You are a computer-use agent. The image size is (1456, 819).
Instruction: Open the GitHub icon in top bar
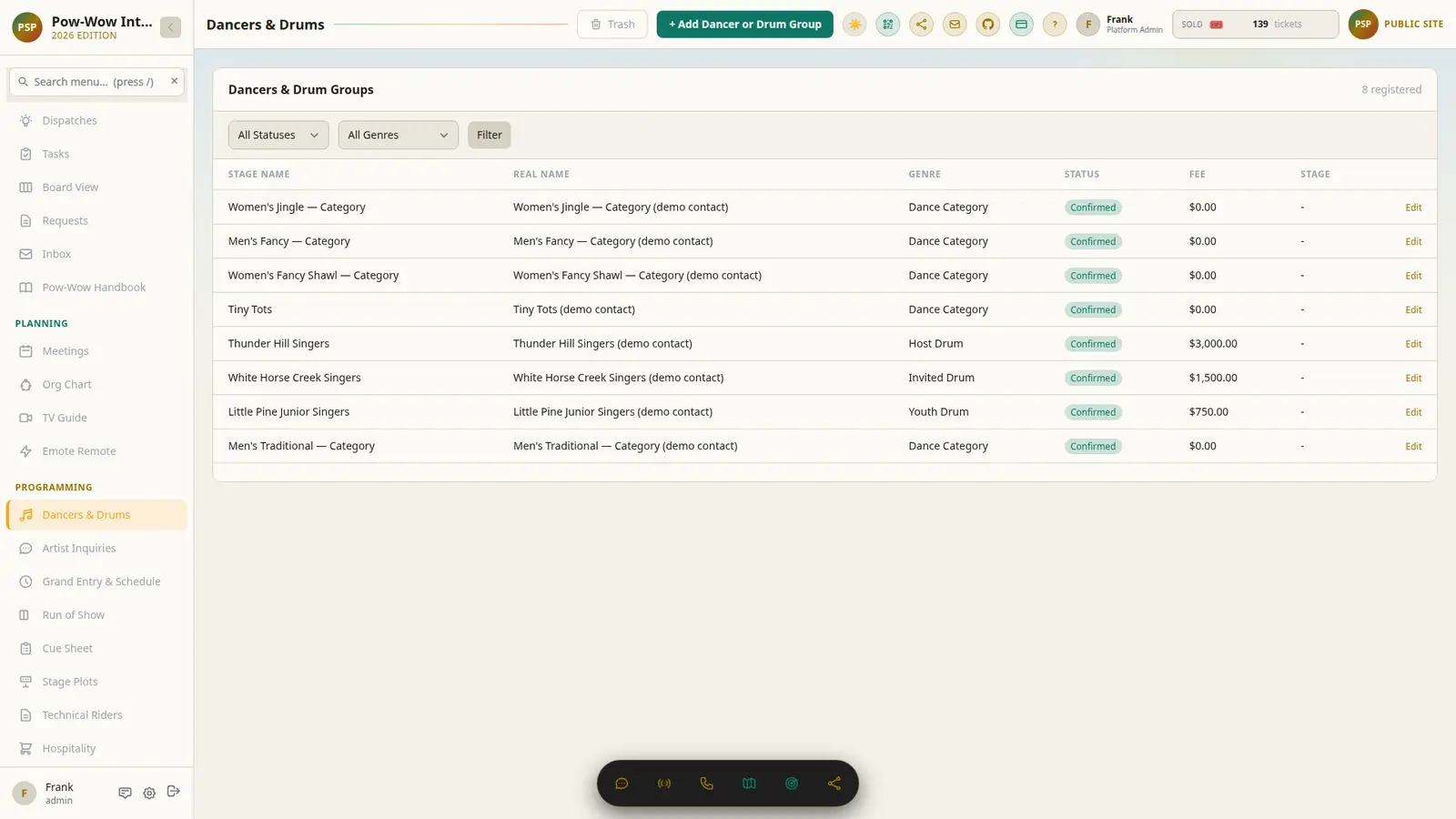click(x=988, y=25)
